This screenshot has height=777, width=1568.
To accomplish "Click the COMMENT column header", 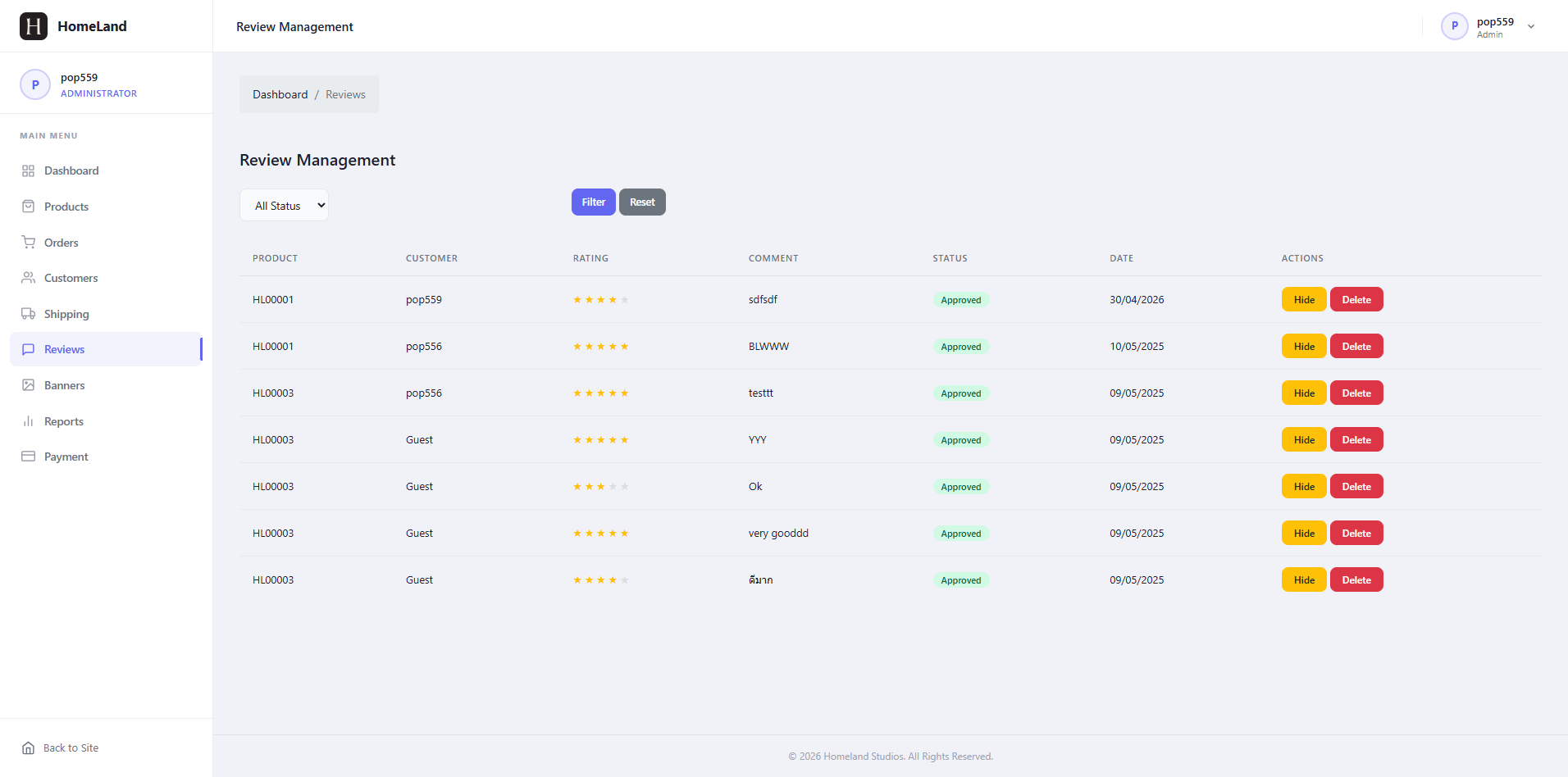I will pos(773,258).
